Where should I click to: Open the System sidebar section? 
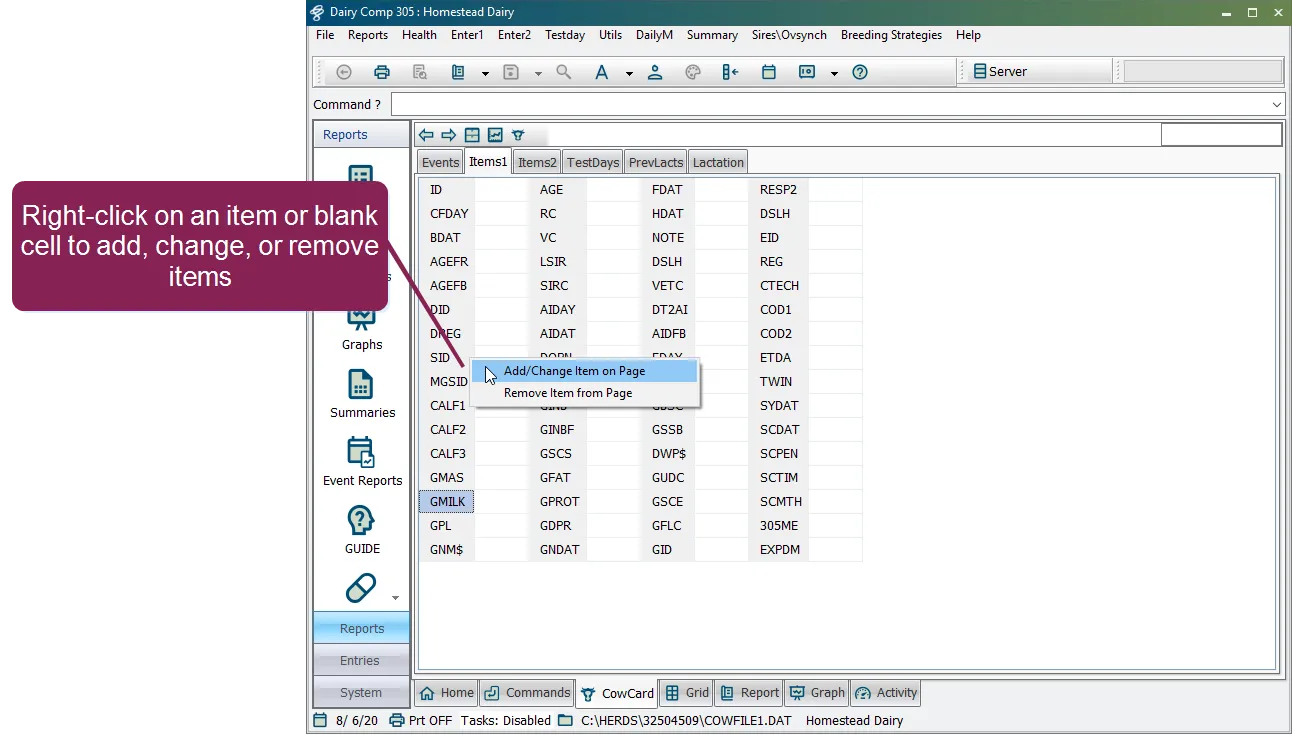tap(361, 692)
